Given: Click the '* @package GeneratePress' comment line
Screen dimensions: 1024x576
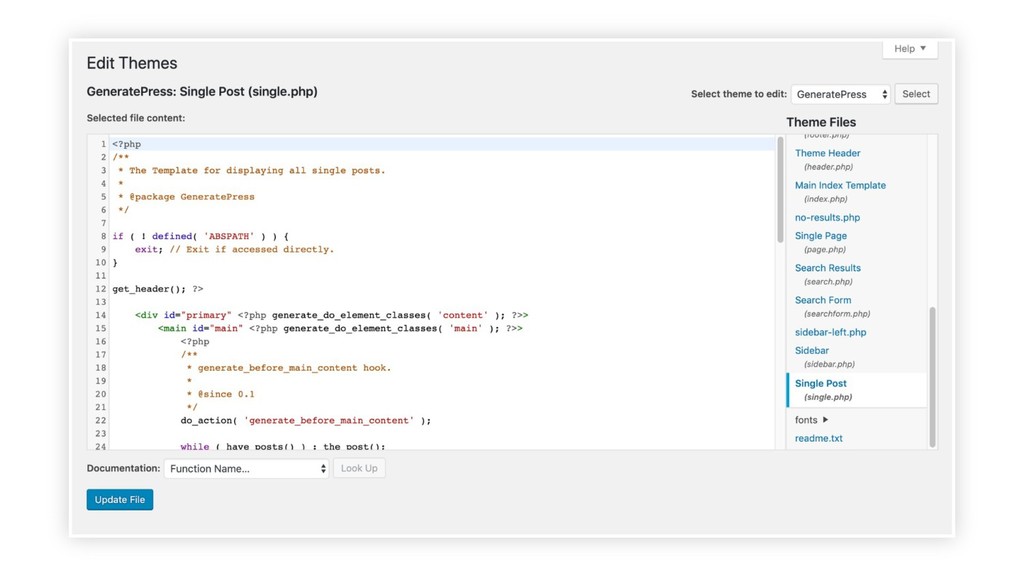Looking at the screenshot, I should click(x=186, y=197).
